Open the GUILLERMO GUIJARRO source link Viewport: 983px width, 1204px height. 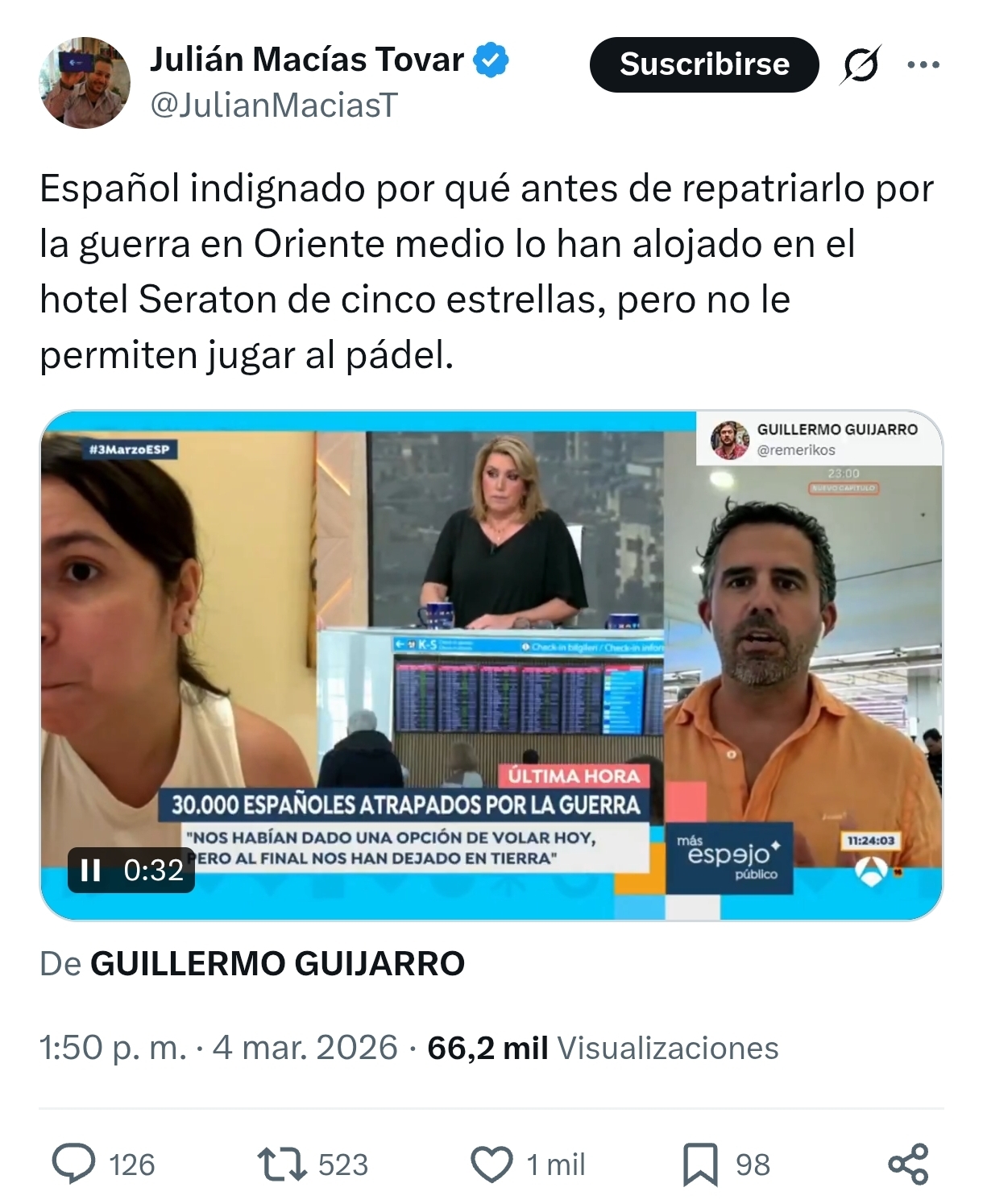click(277, 963)
